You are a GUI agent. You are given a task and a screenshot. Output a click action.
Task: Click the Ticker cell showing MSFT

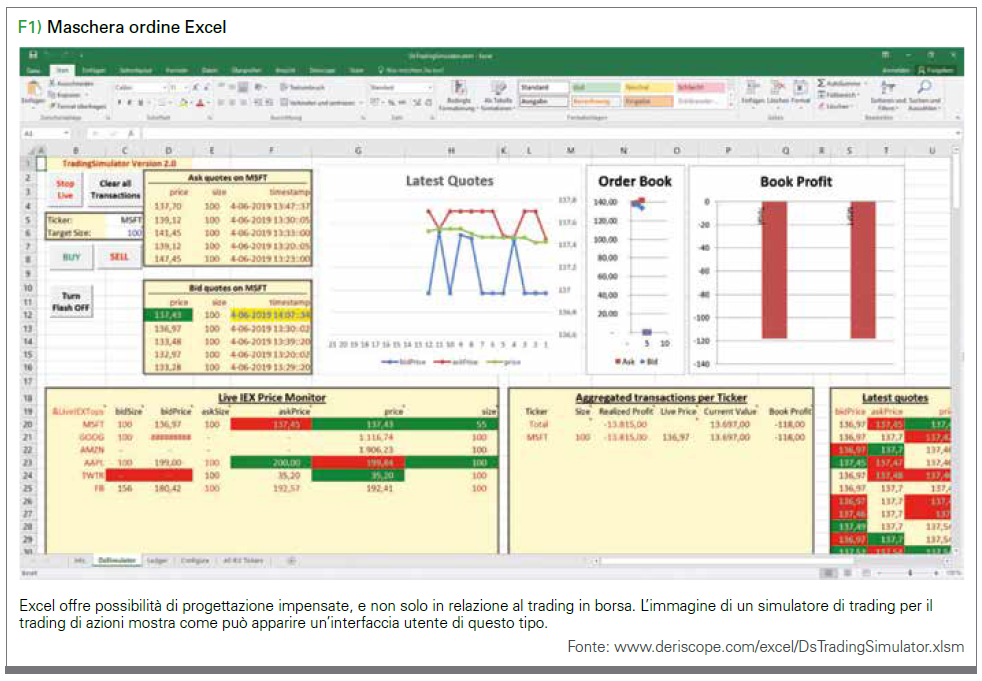125,220
